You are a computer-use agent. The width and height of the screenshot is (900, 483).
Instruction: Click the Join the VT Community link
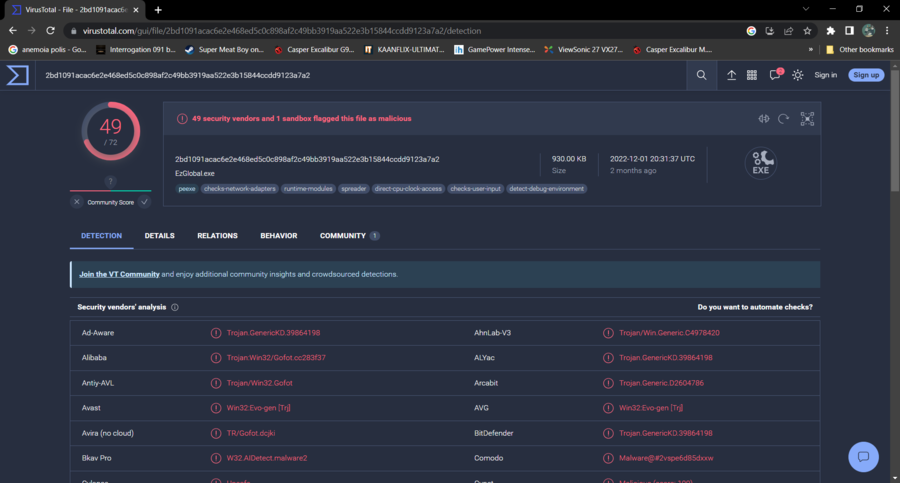click(119, 274)
